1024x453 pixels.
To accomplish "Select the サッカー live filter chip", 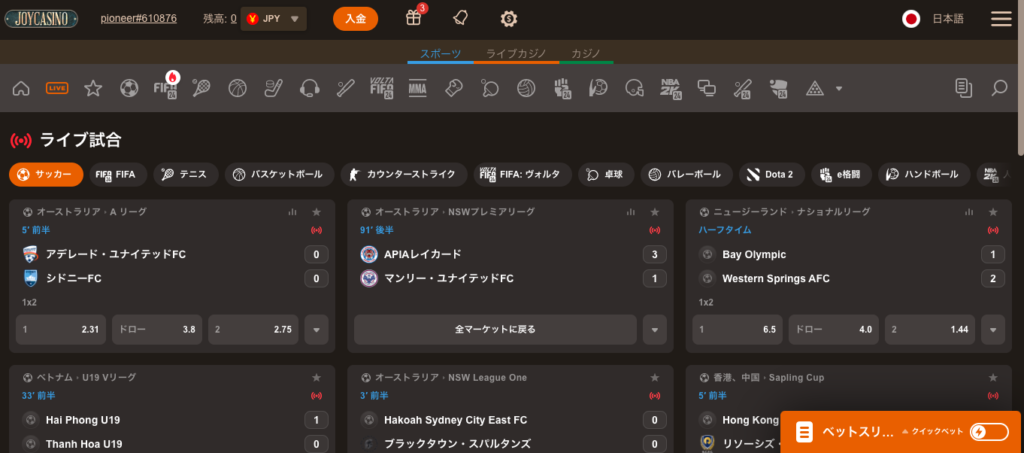I will pyautogui.click(x=46, y=174).
